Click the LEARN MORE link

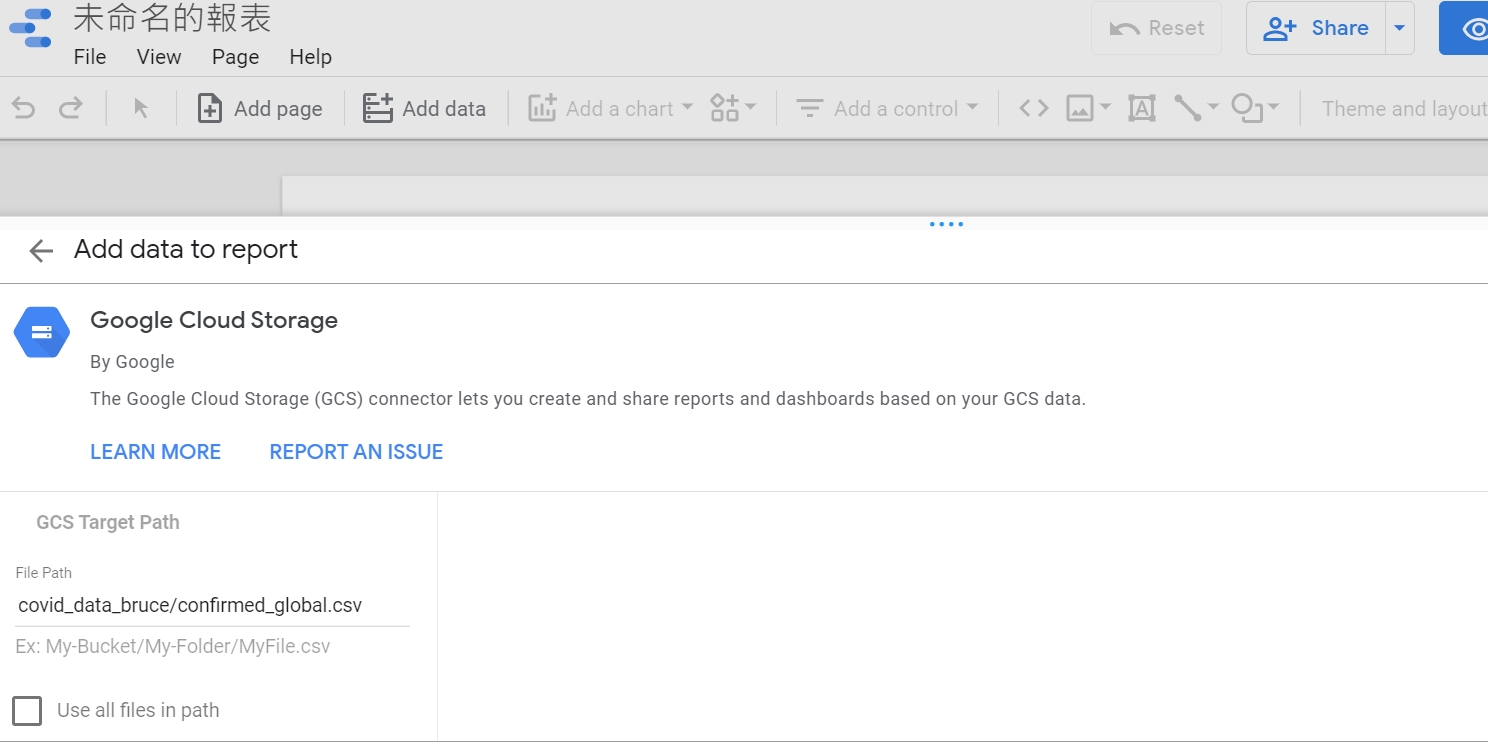click(x=156, y=452)
